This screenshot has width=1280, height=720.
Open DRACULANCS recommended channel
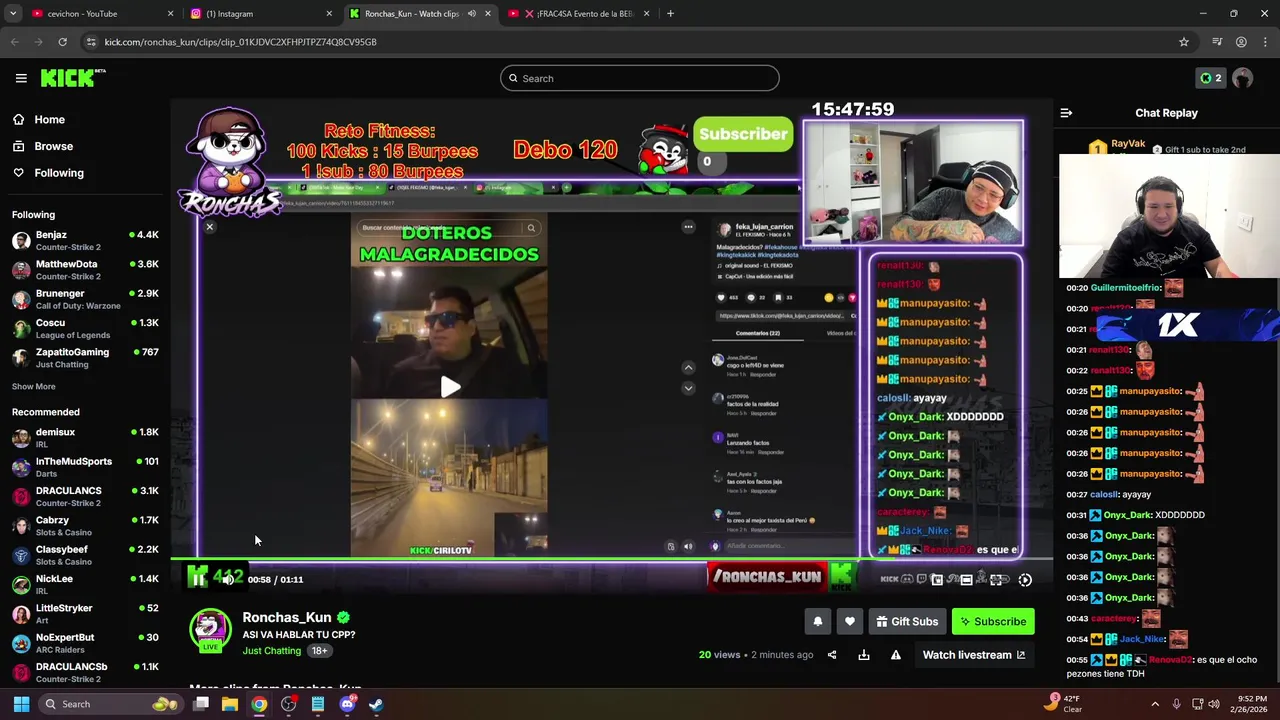click(x=85, y=496)
